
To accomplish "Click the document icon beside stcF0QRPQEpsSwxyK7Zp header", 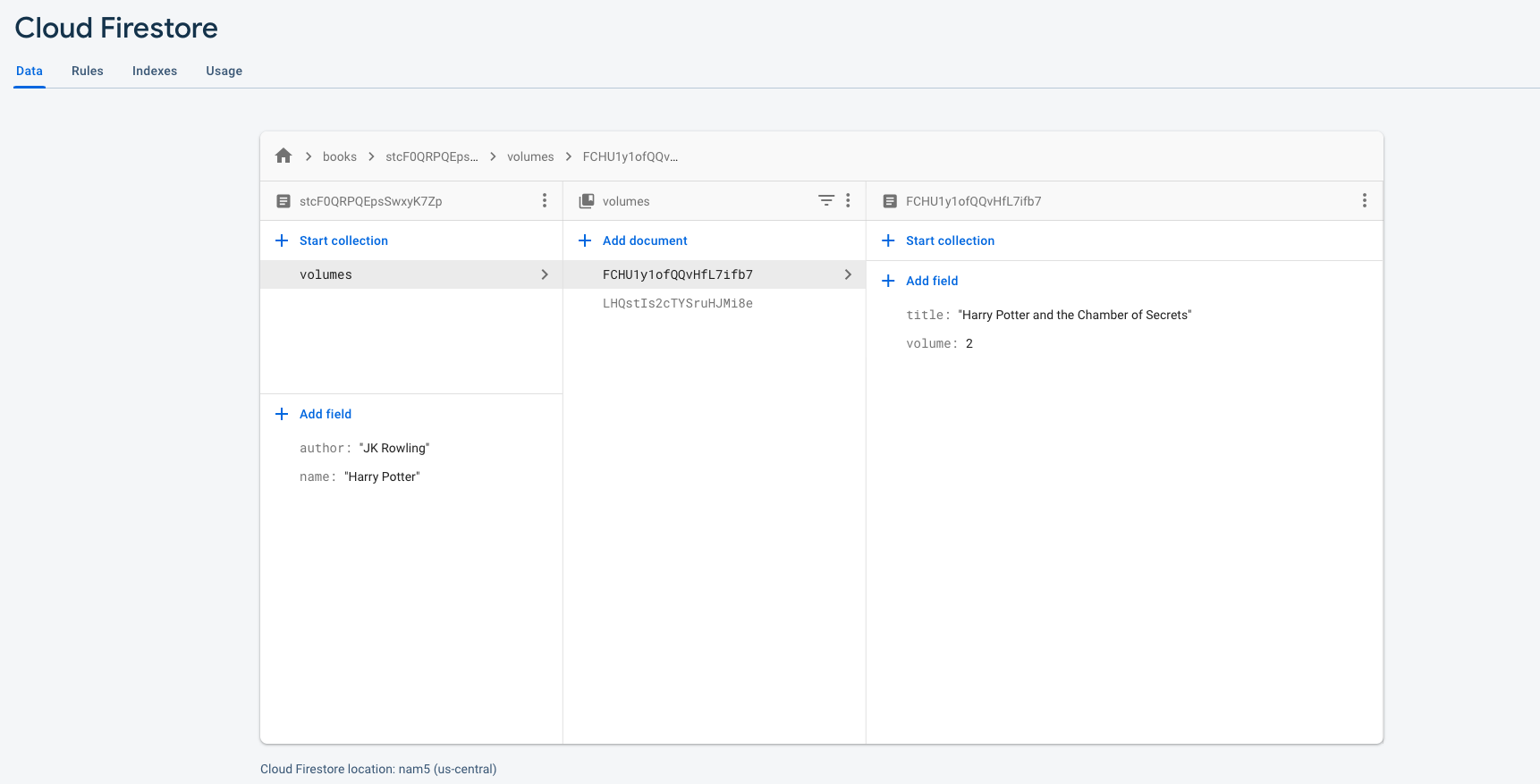I will [x=283, y=201].
